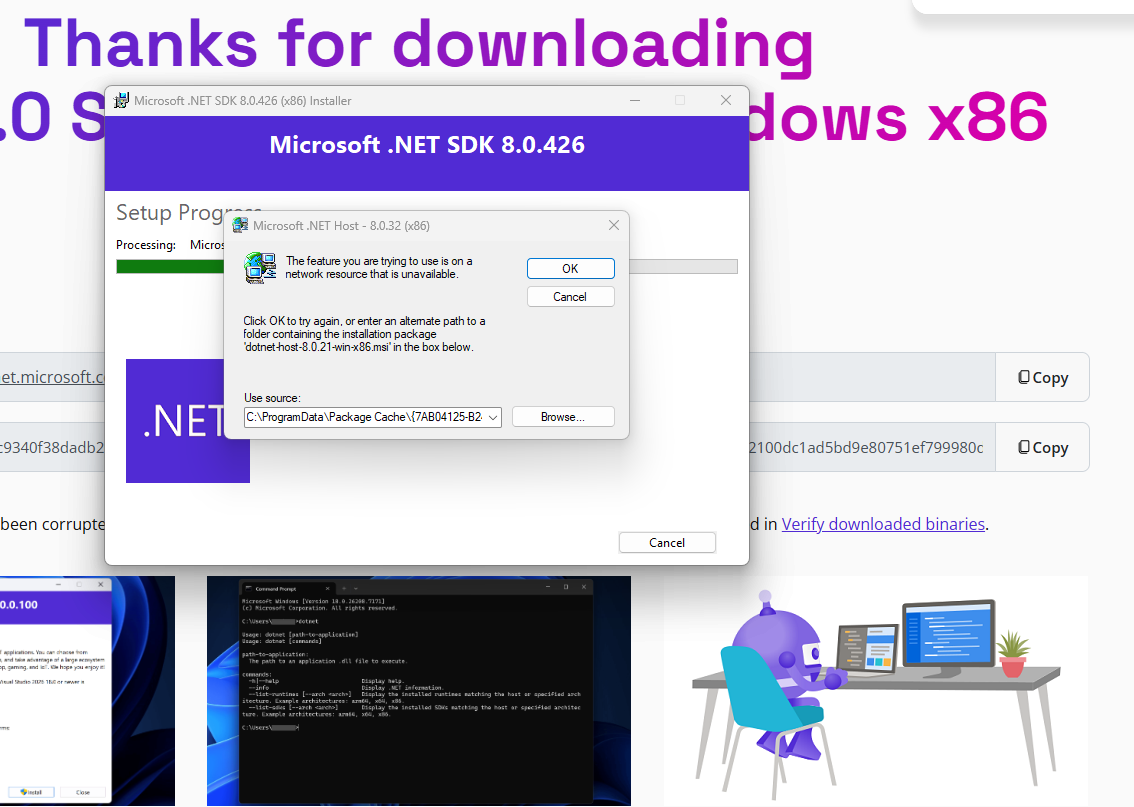This screenshot has height=807, width=1134.
Task: Copy the download link on the webpage
Action: click(x=1043, y=377)
